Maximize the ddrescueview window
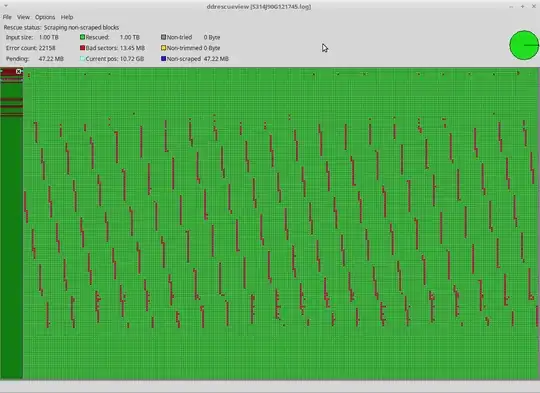The width and height of the screenshot is (540, 393). 522,6
